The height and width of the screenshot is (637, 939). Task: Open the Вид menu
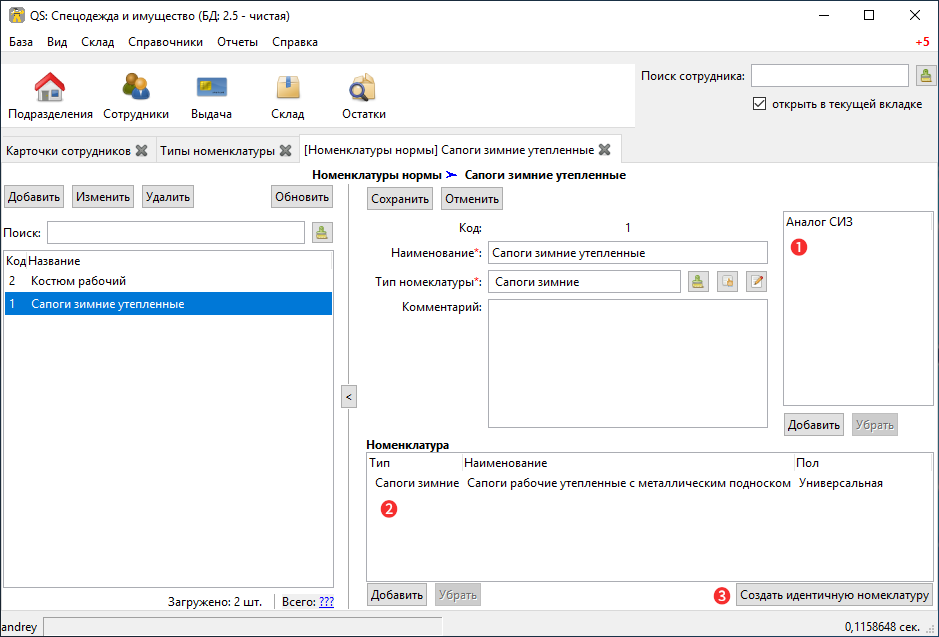click(57, 42)
